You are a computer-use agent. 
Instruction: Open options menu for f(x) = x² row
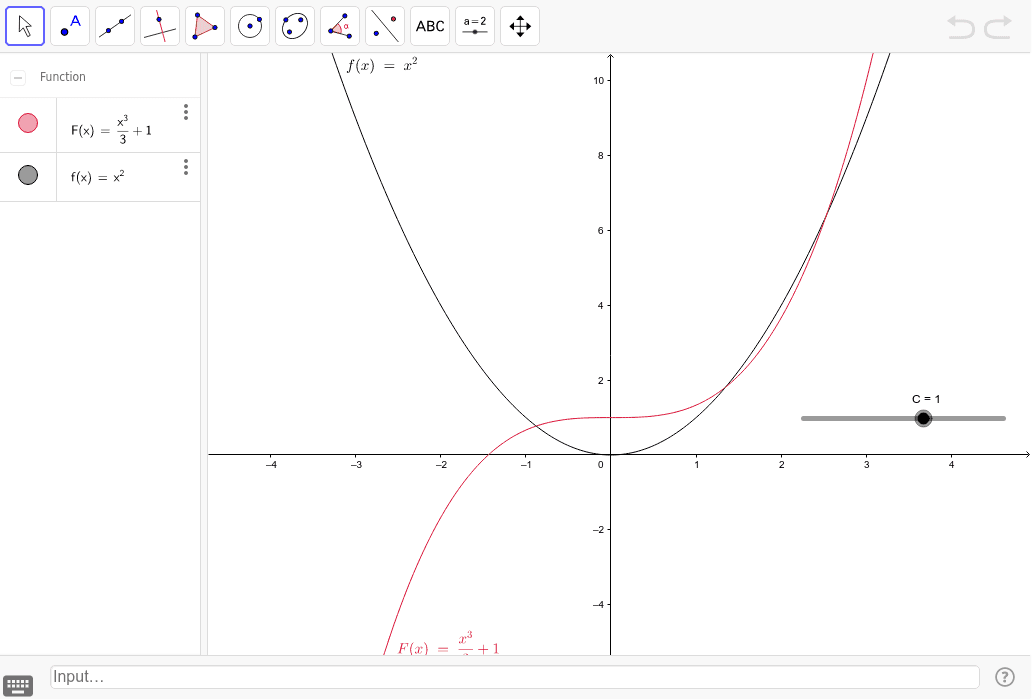186,167
